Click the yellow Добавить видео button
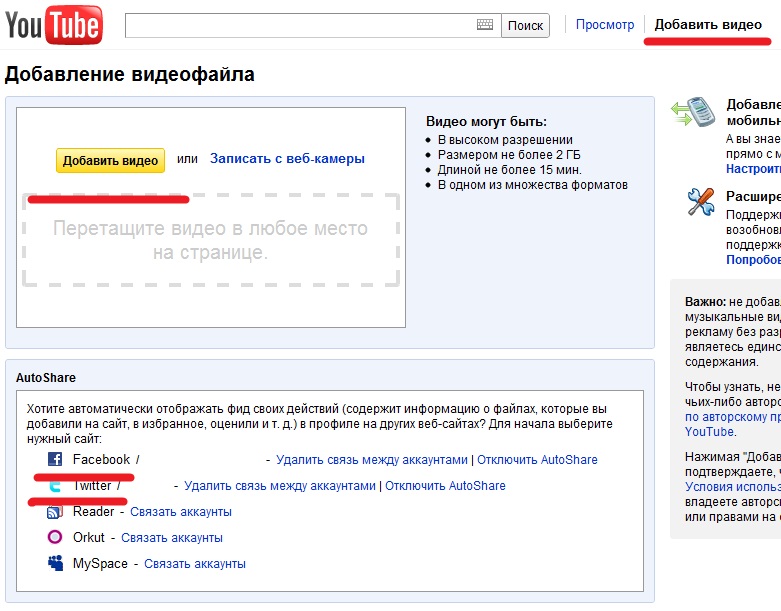Image resolution: width=781 pixels, height=611 pixels. tap(111, 160)
